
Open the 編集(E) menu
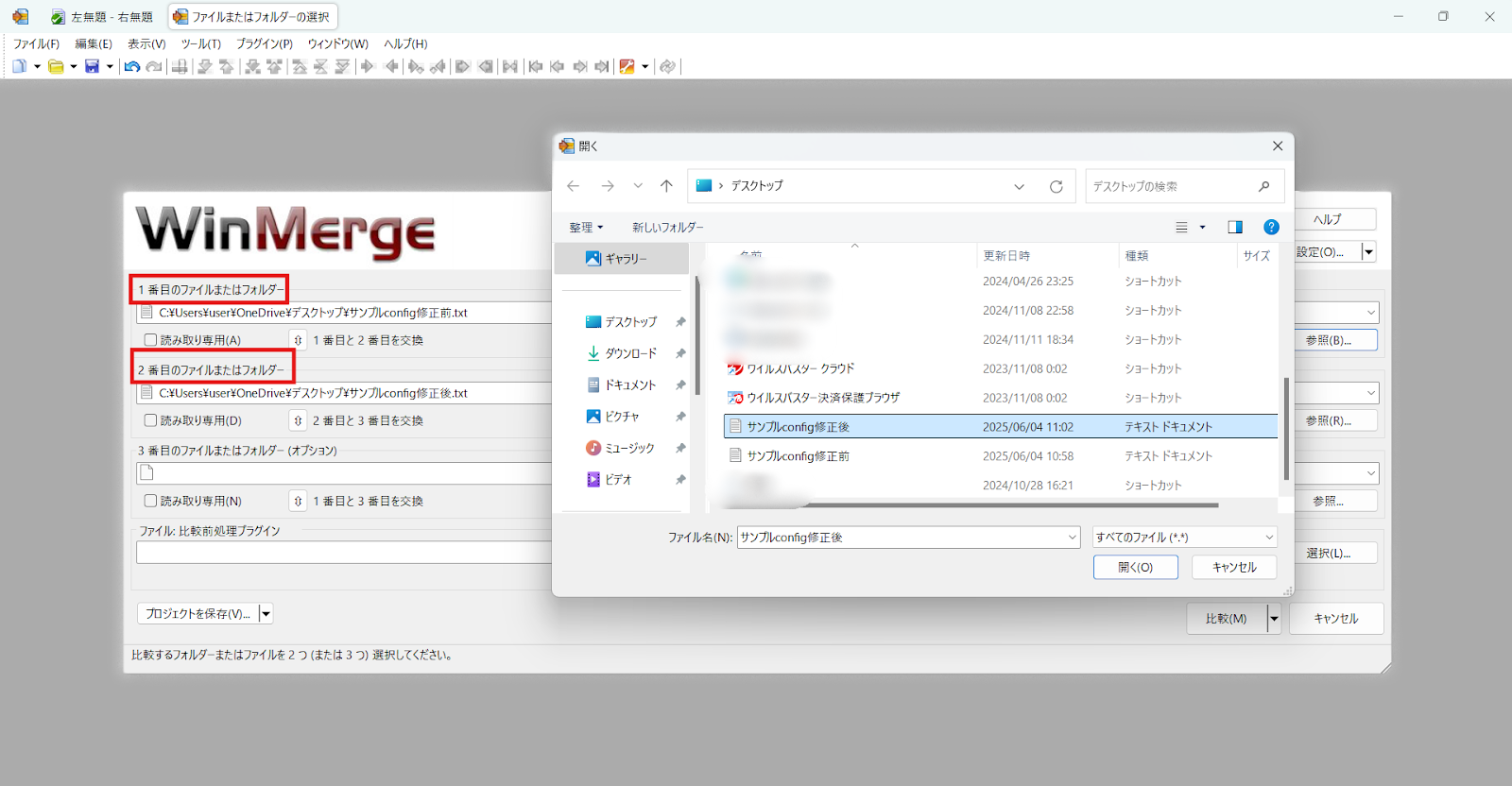click(94, 43)
